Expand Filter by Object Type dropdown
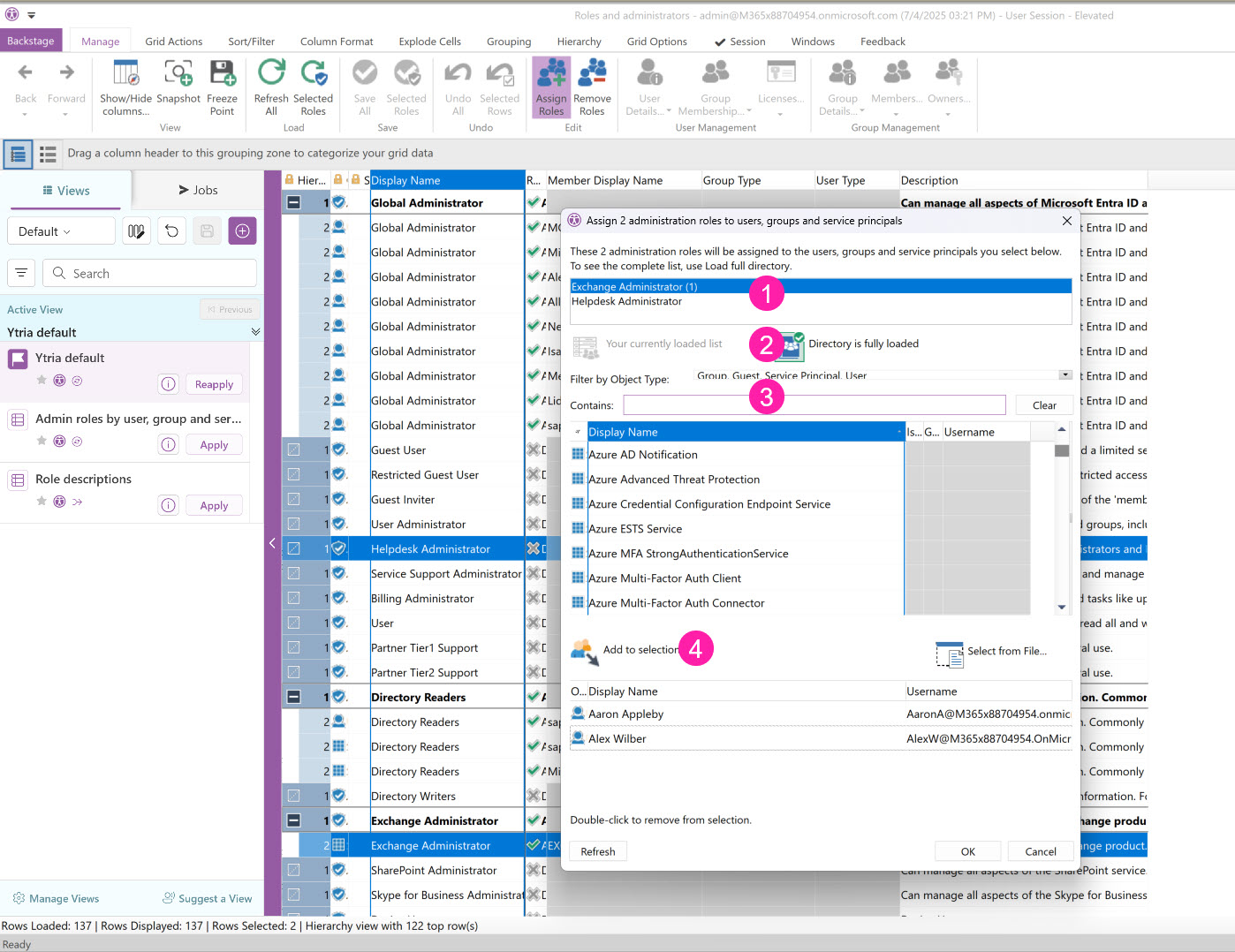 1065,376
